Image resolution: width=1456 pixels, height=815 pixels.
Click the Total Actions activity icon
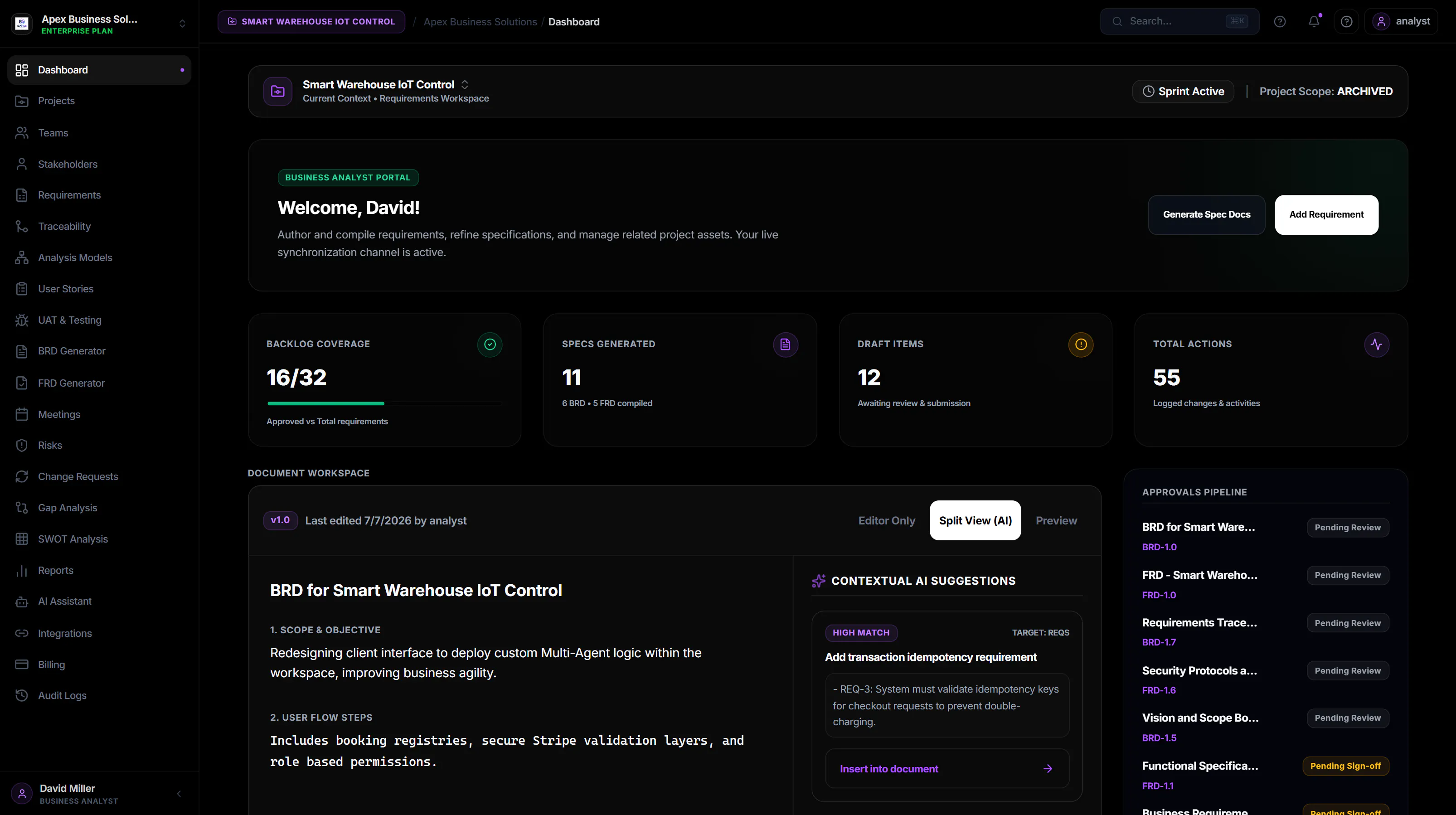(x=1376, y=344)
